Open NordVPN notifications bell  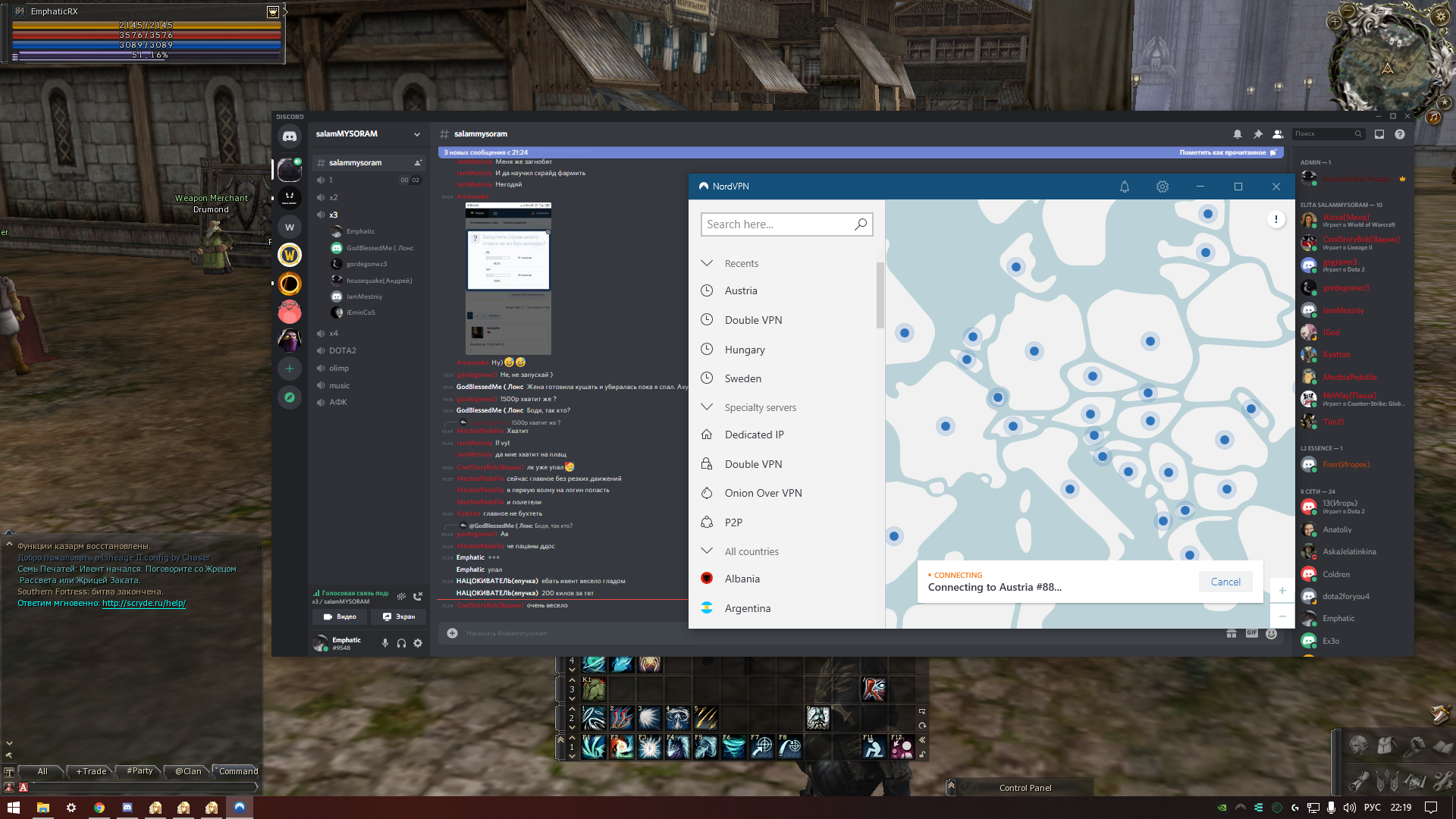pyautogui.click(x=1125, y=187)
